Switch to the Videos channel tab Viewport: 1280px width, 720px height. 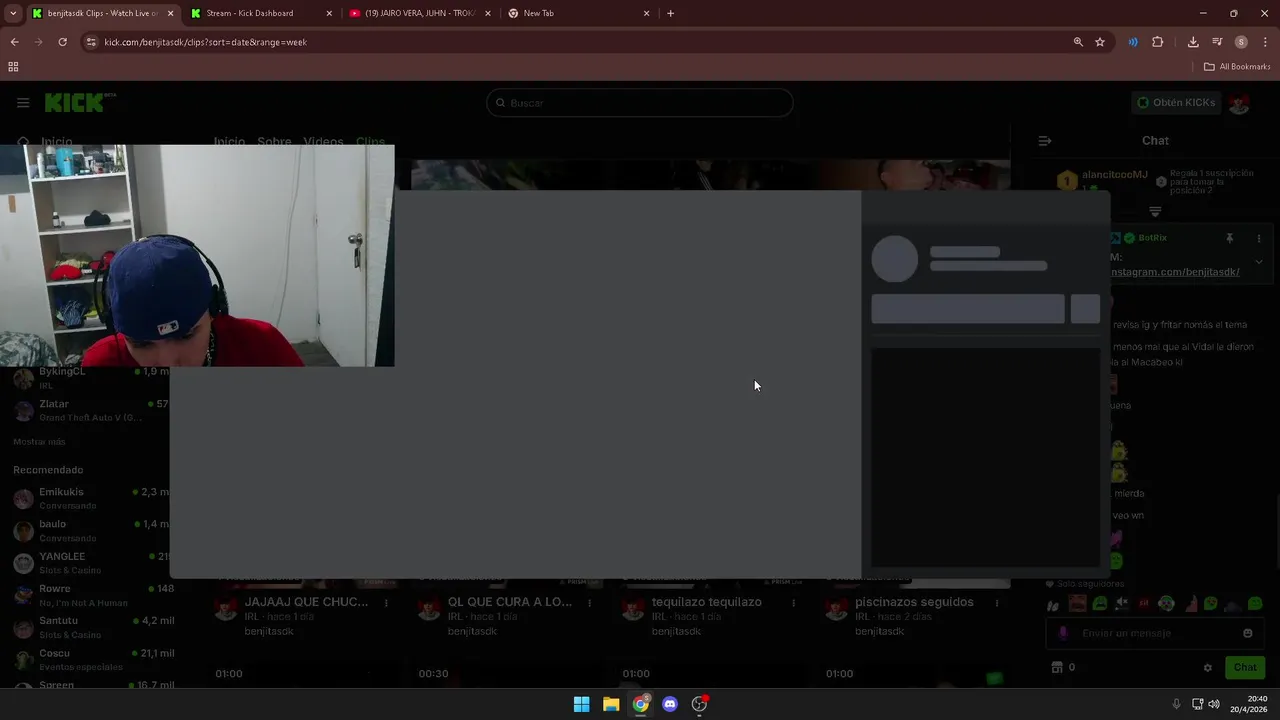coord(323,142)
